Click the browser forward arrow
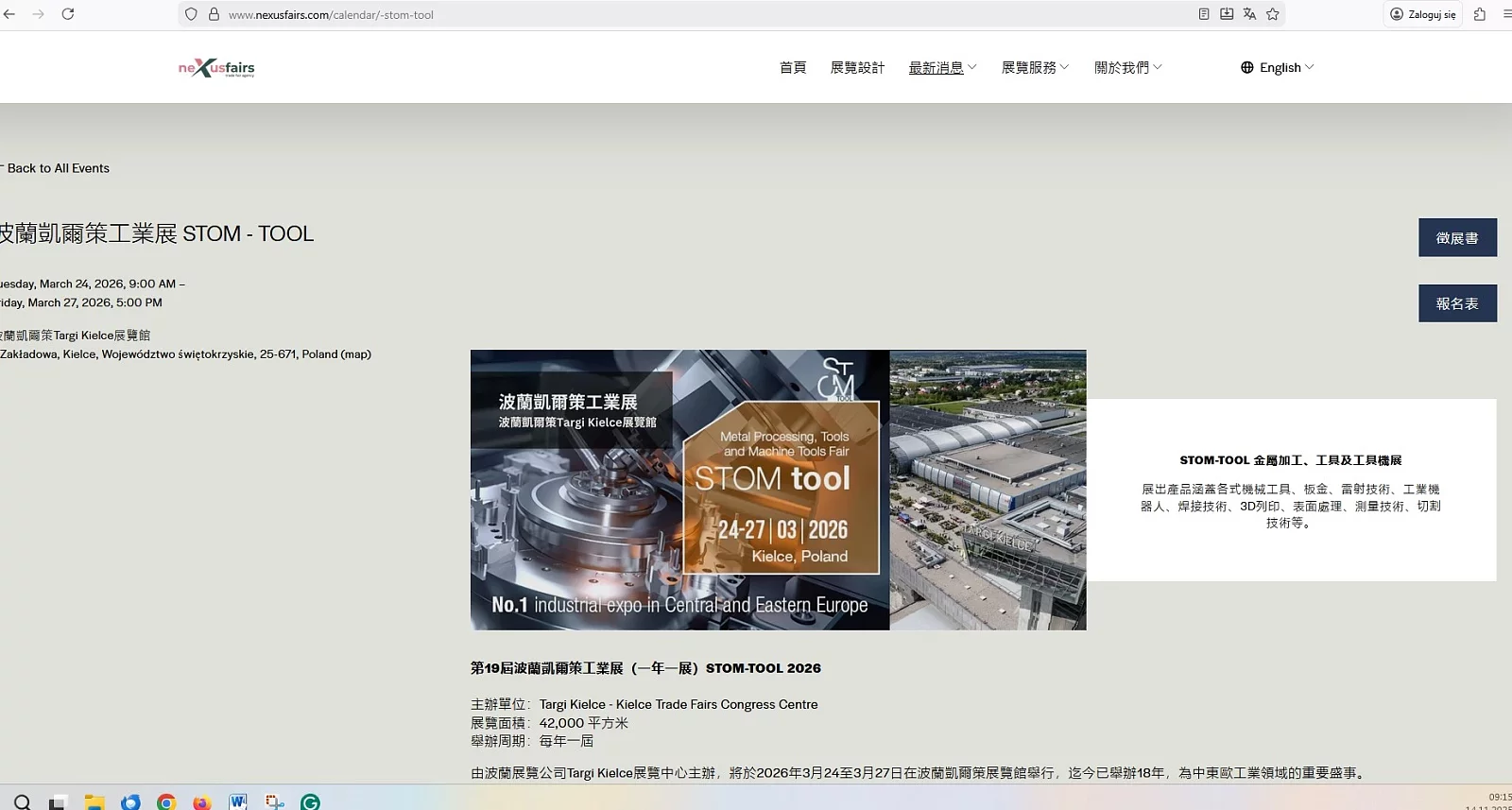 39,14
